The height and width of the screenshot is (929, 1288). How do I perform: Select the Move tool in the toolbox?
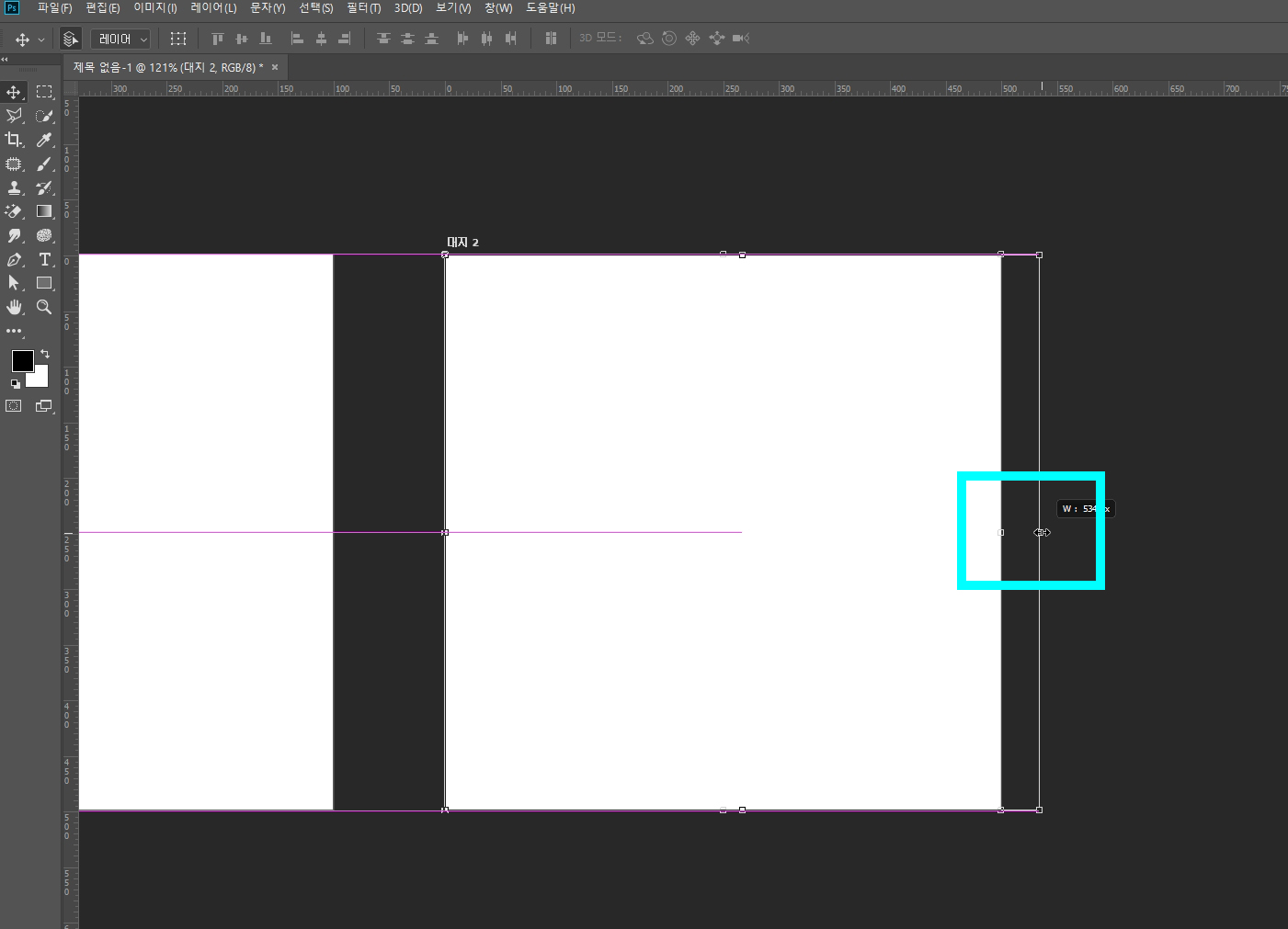click(x=14, y=92)
